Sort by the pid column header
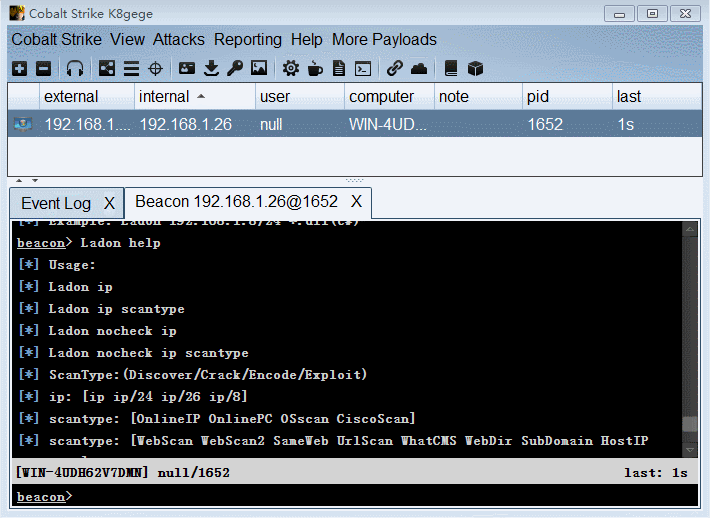710x518 pixels. (x=567, y=96)
